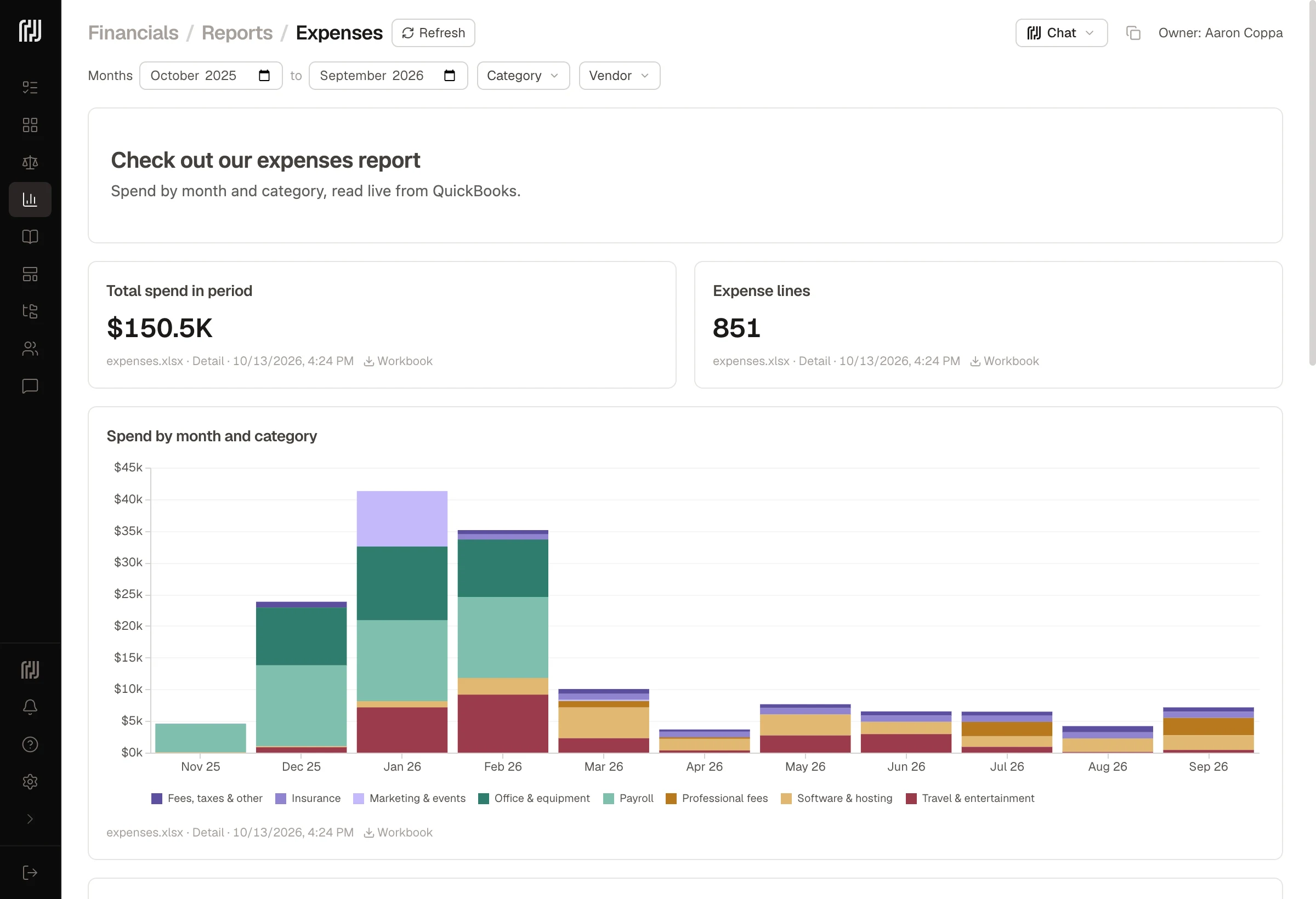
Task: Open the Vendor filter dropdown
Action: 620,75
